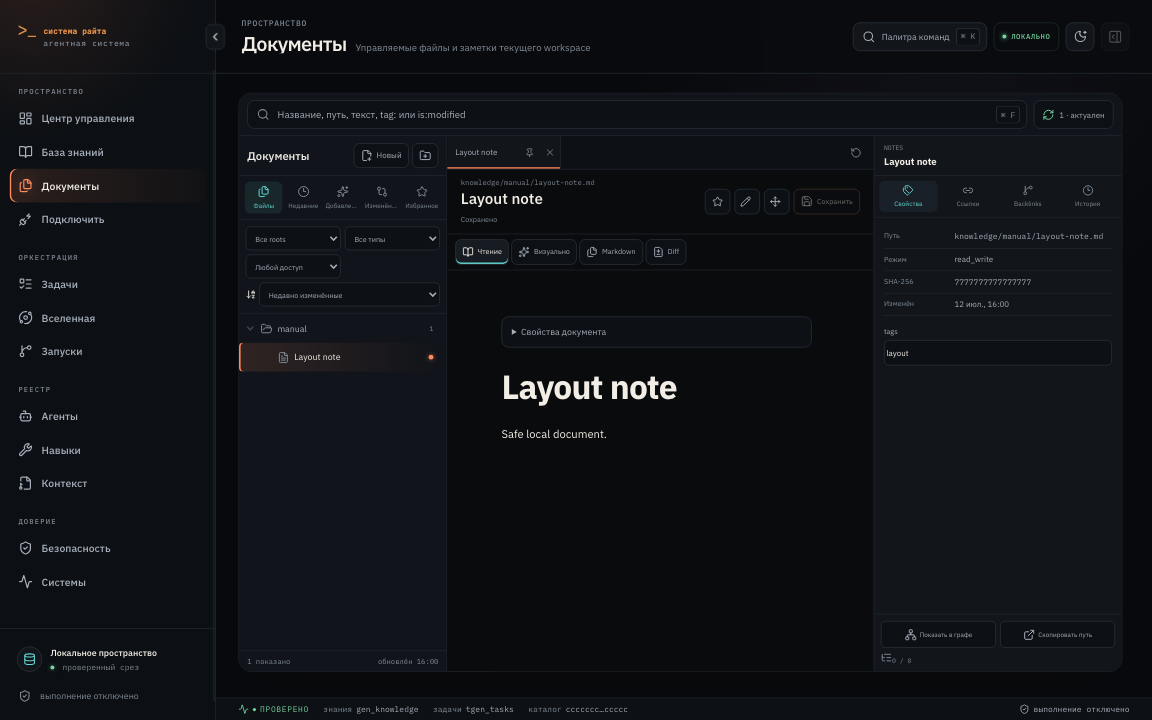
Task: Select Документы in the sidebar
Action: point(107,186)
